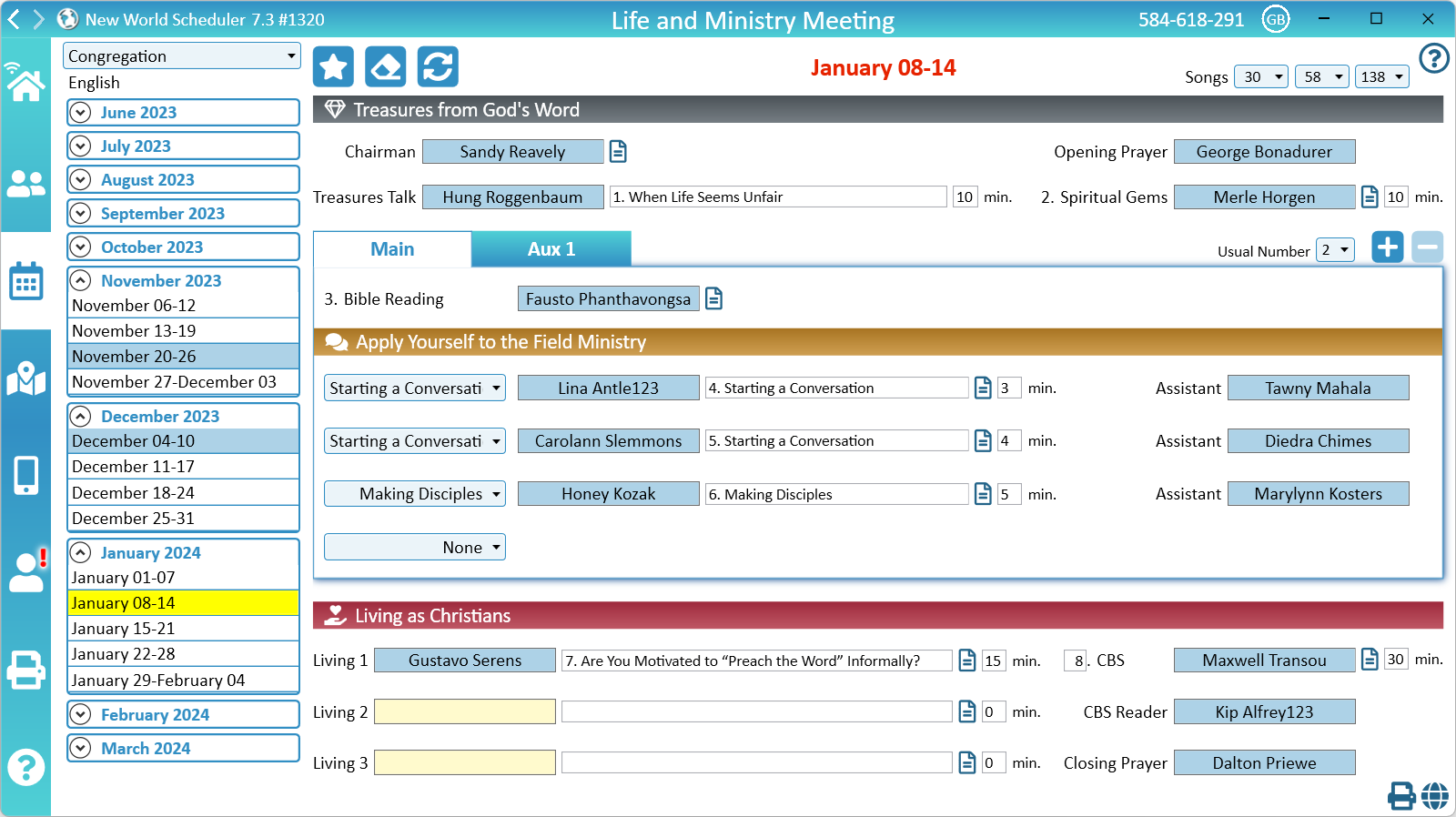Open the person alert sidebar icon
This screenshot has height=817, width=1456.
26,571
